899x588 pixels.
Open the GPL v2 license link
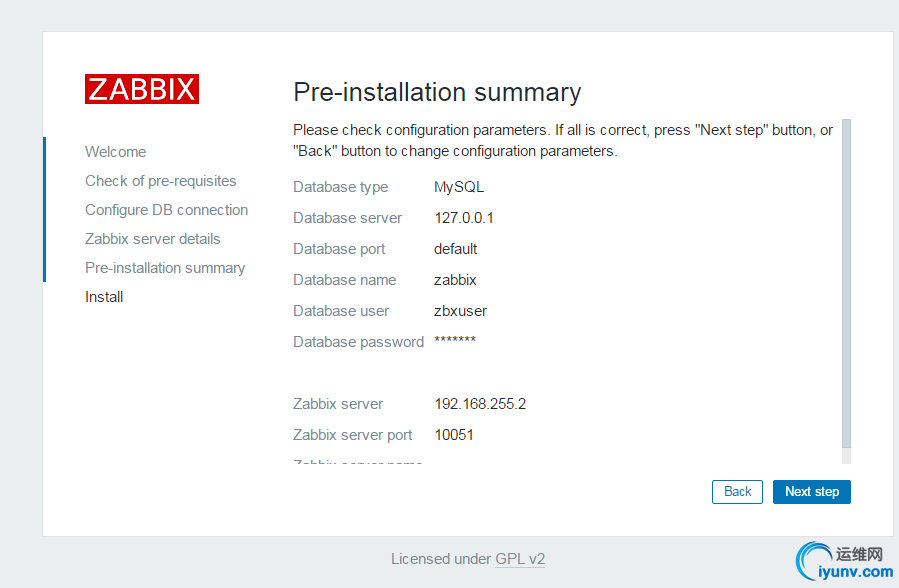(x=520, y=560)
